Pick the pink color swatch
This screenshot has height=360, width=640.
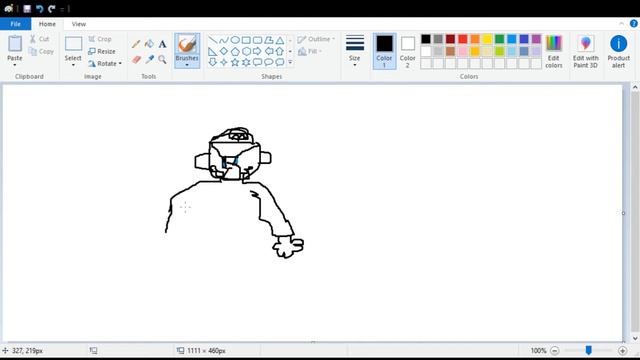462,51
